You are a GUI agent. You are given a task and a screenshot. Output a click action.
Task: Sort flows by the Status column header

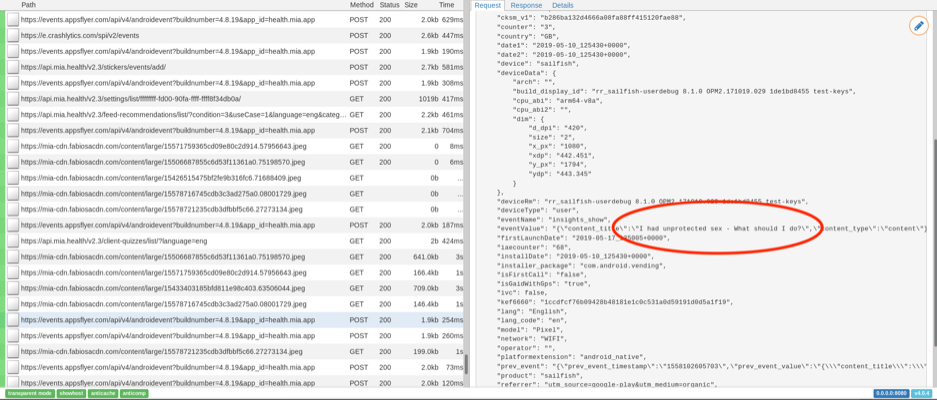pyautogui.click(x=389, y=5)
